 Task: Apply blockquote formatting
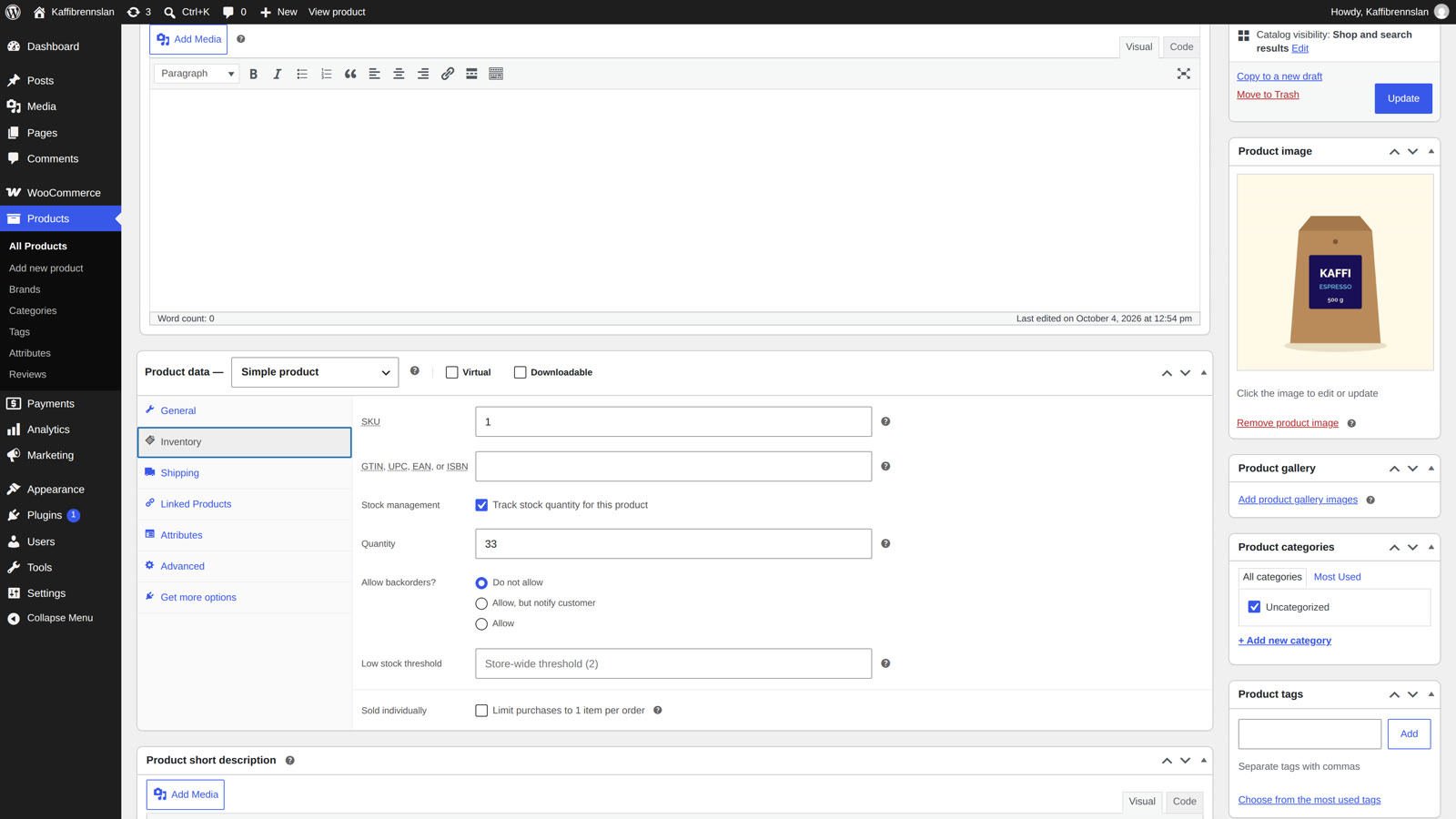tap(350, 74)
